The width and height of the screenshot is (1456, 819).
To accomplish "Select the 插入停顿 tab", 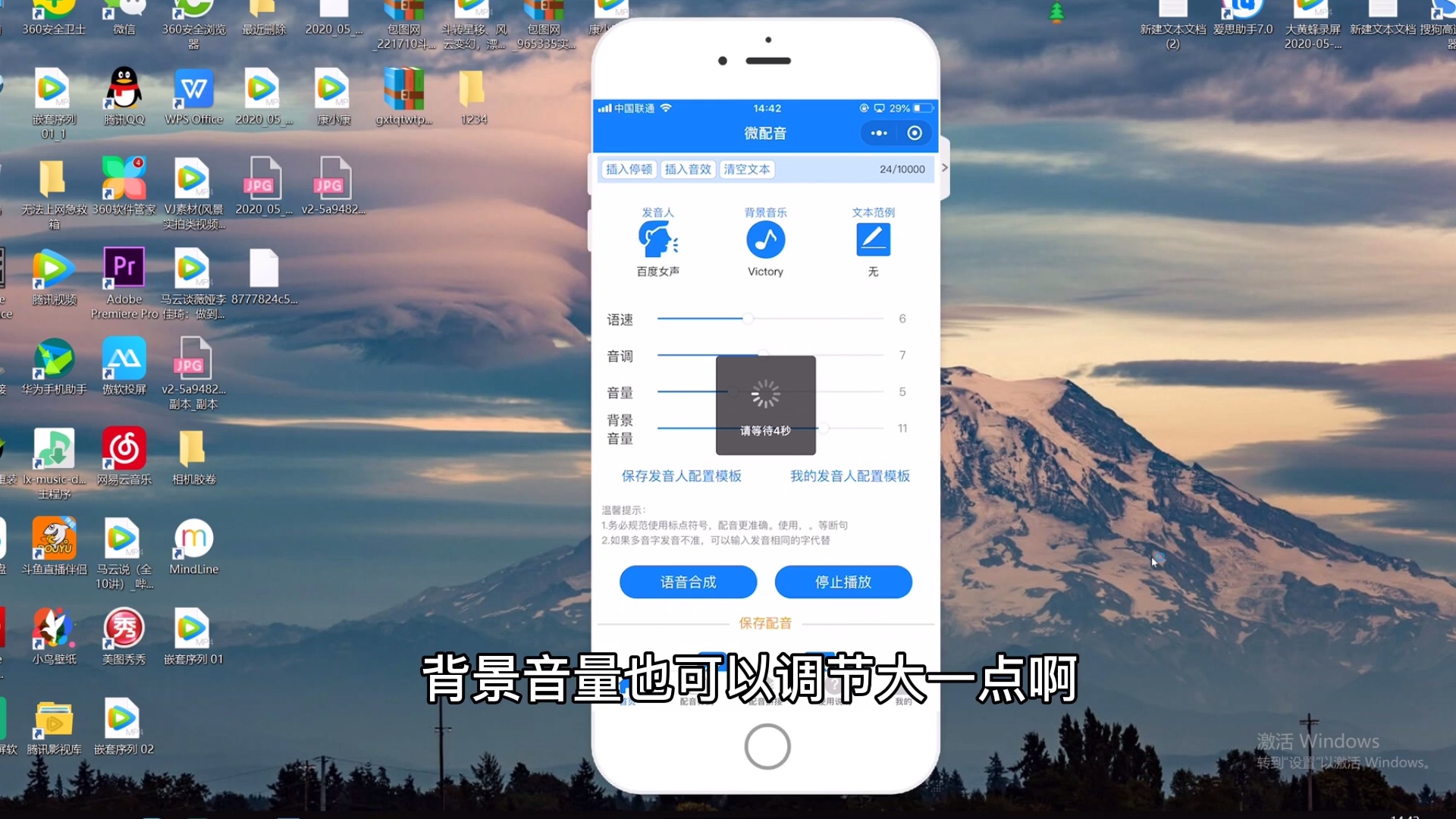I will tap(629, 168).
